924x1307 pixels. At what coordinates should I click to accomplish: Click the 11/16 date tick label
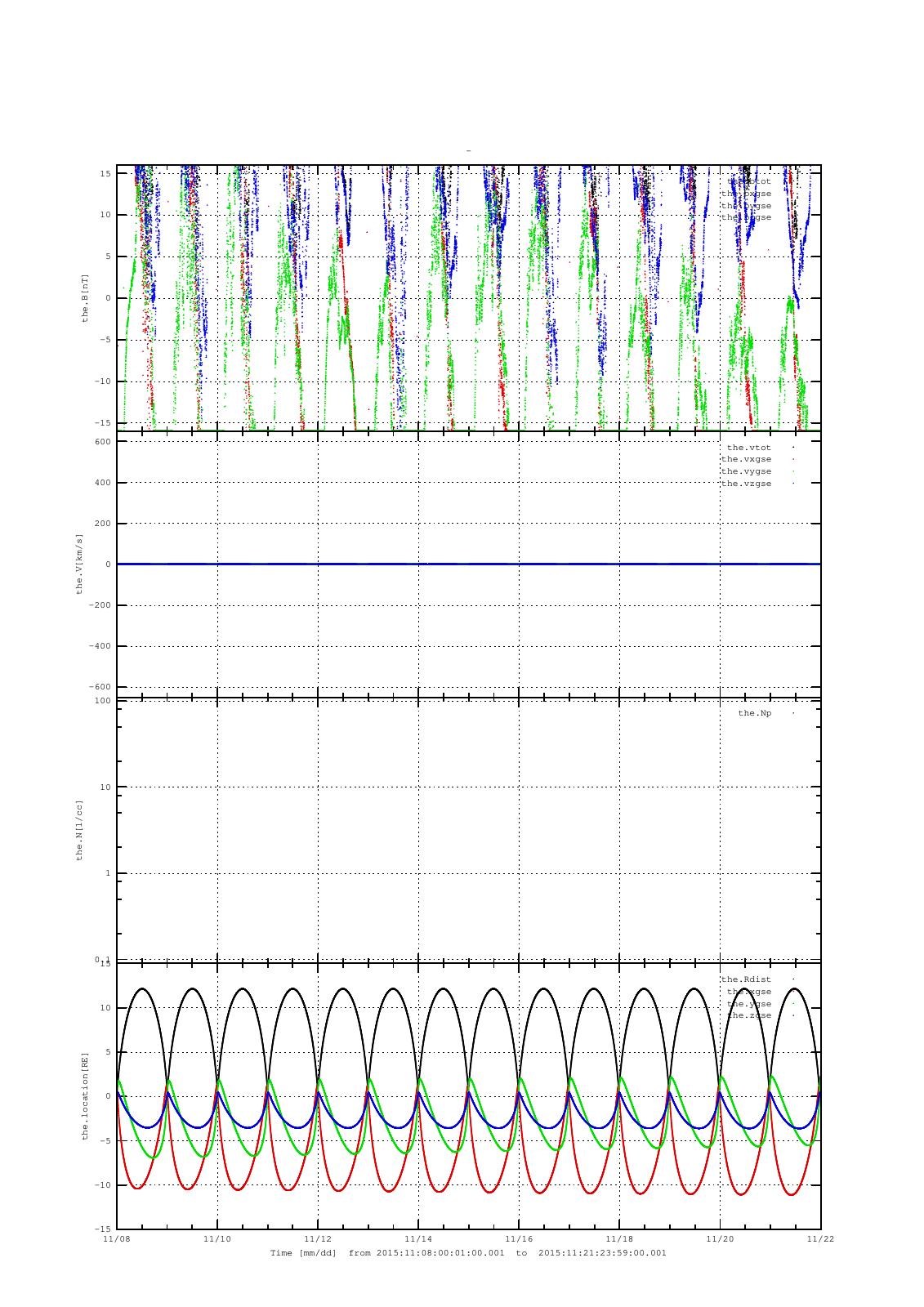point(519,1238)
